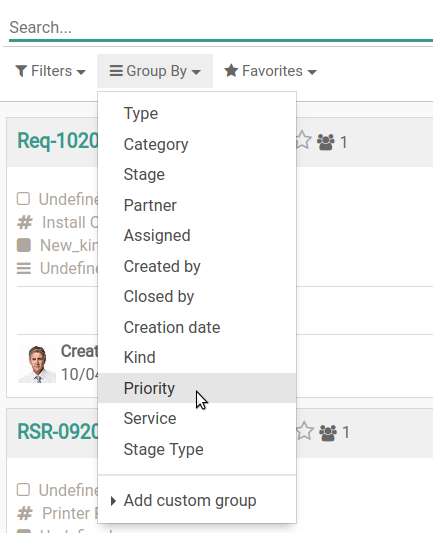Click the lines icon in Req-1020 card
This screenshot has width=433, height=533.
coord(24,269)
